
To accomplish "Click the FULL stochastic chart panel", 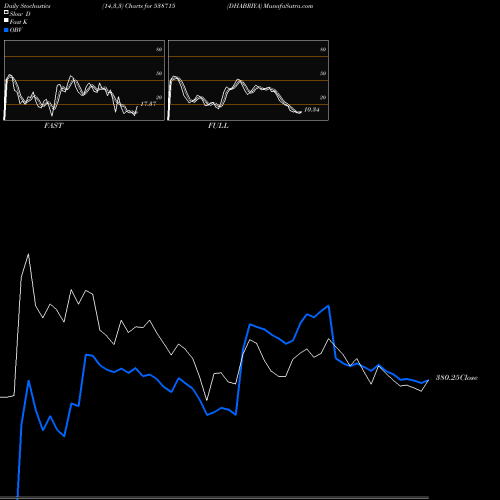I will [x=248, y=80].
